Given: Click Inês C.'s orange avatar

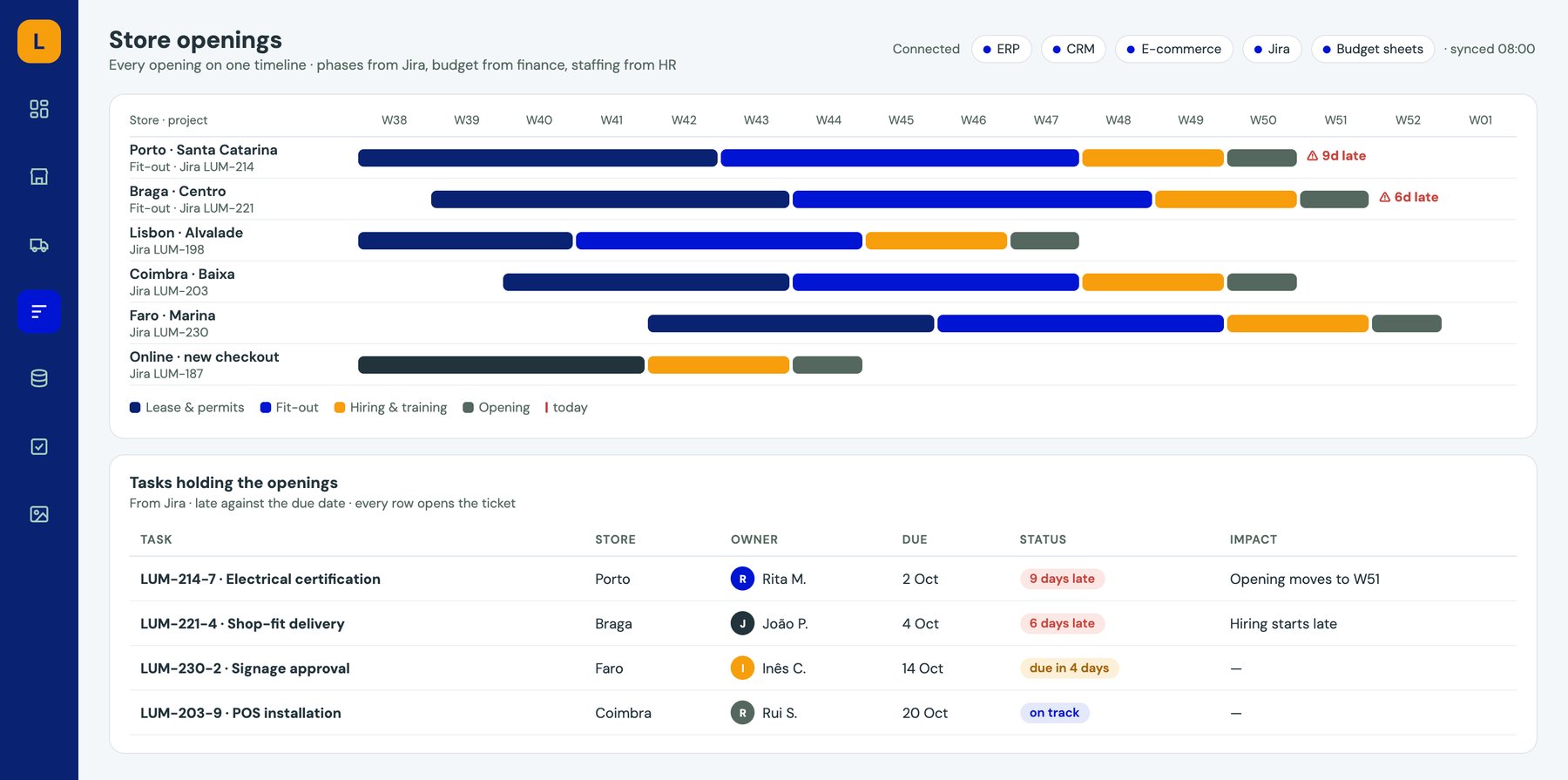Looking at the screenshot, I should (742, 668).
